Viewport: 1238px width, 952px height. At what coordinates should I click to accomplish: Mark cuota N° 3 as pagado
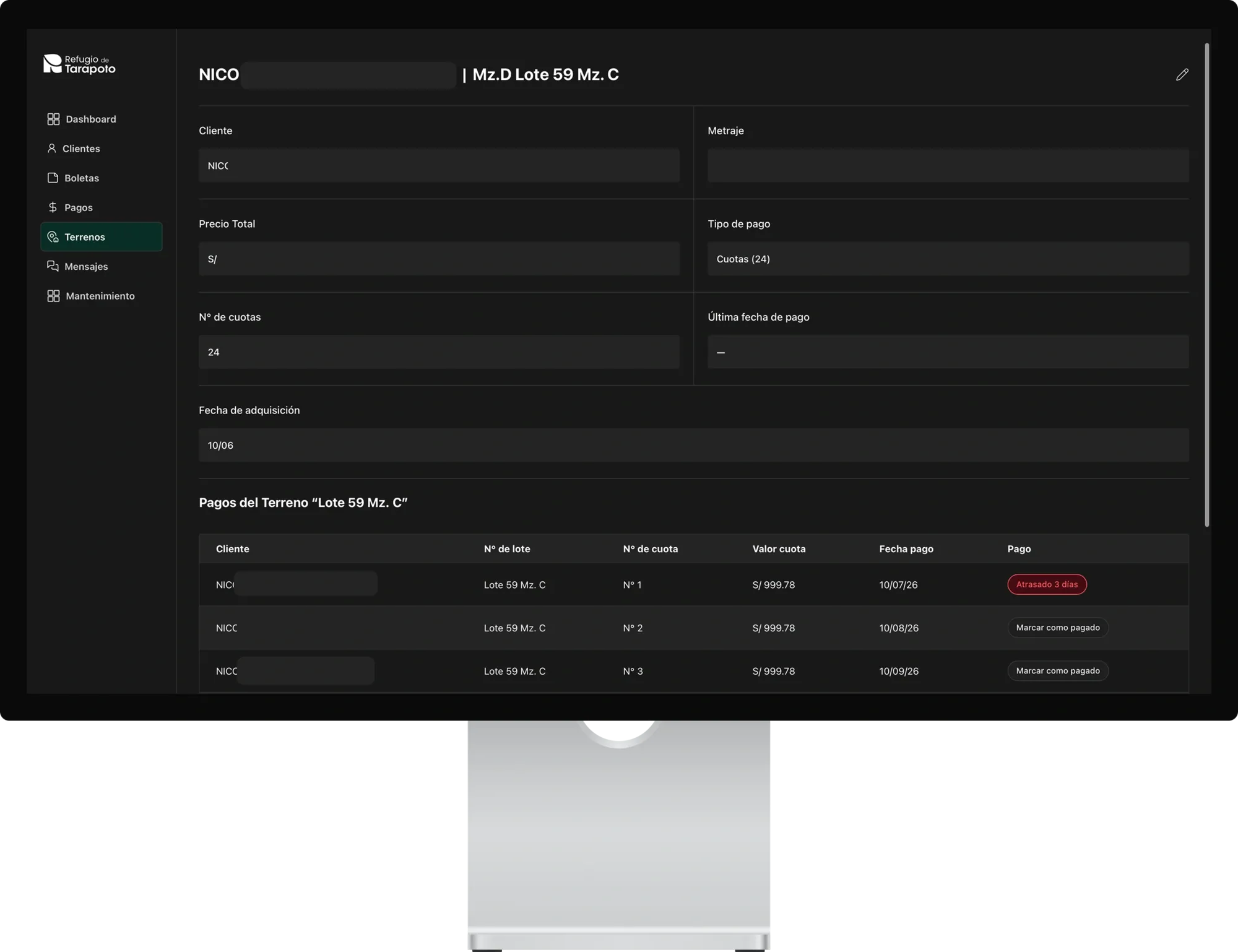tap(1058, 671)
